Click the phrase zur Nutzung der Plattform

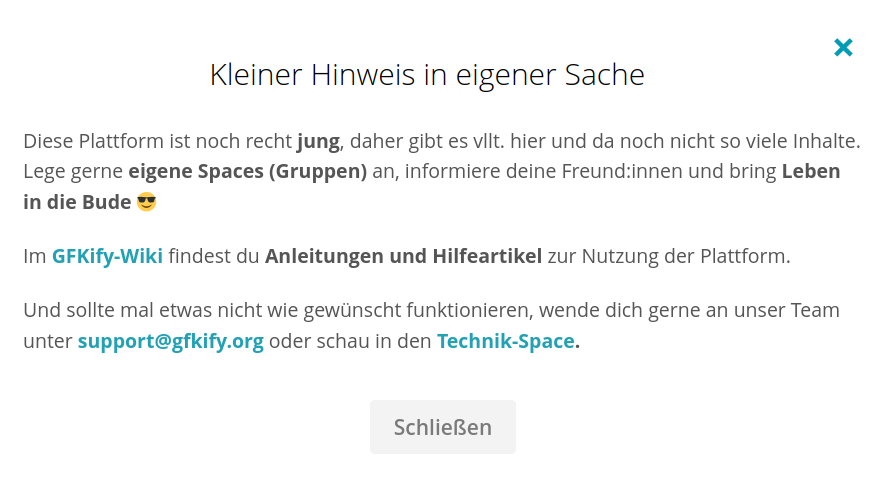point(669,256)
